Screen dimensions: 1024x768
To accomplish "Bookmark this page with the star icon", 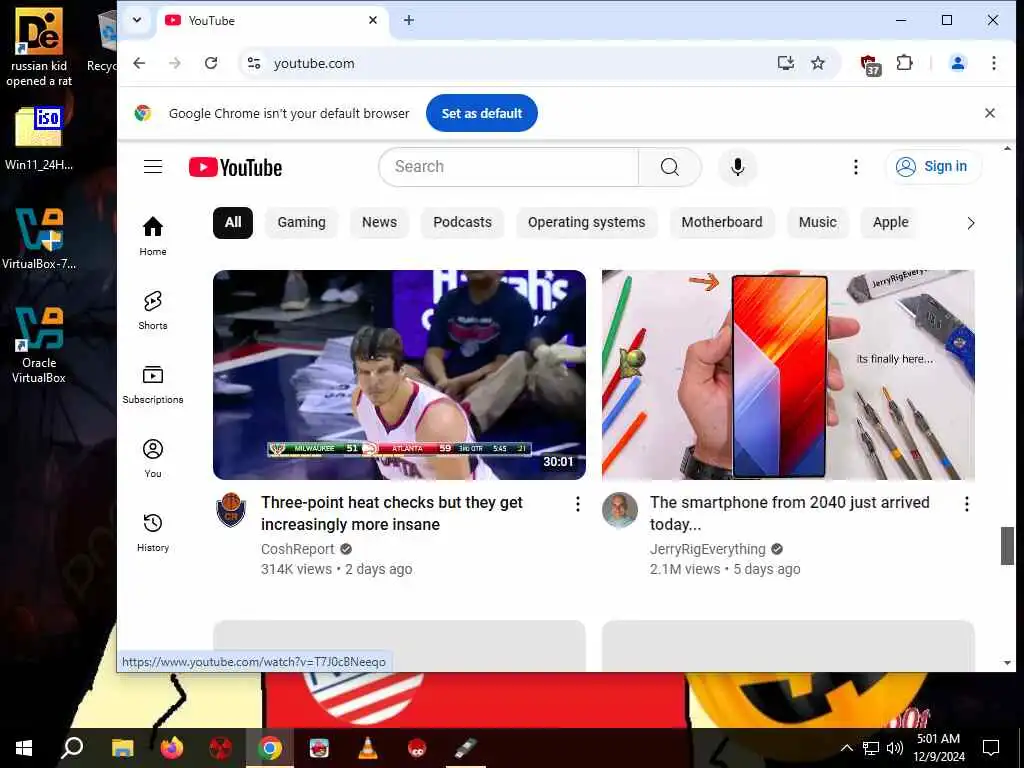I will coord(818,63).
